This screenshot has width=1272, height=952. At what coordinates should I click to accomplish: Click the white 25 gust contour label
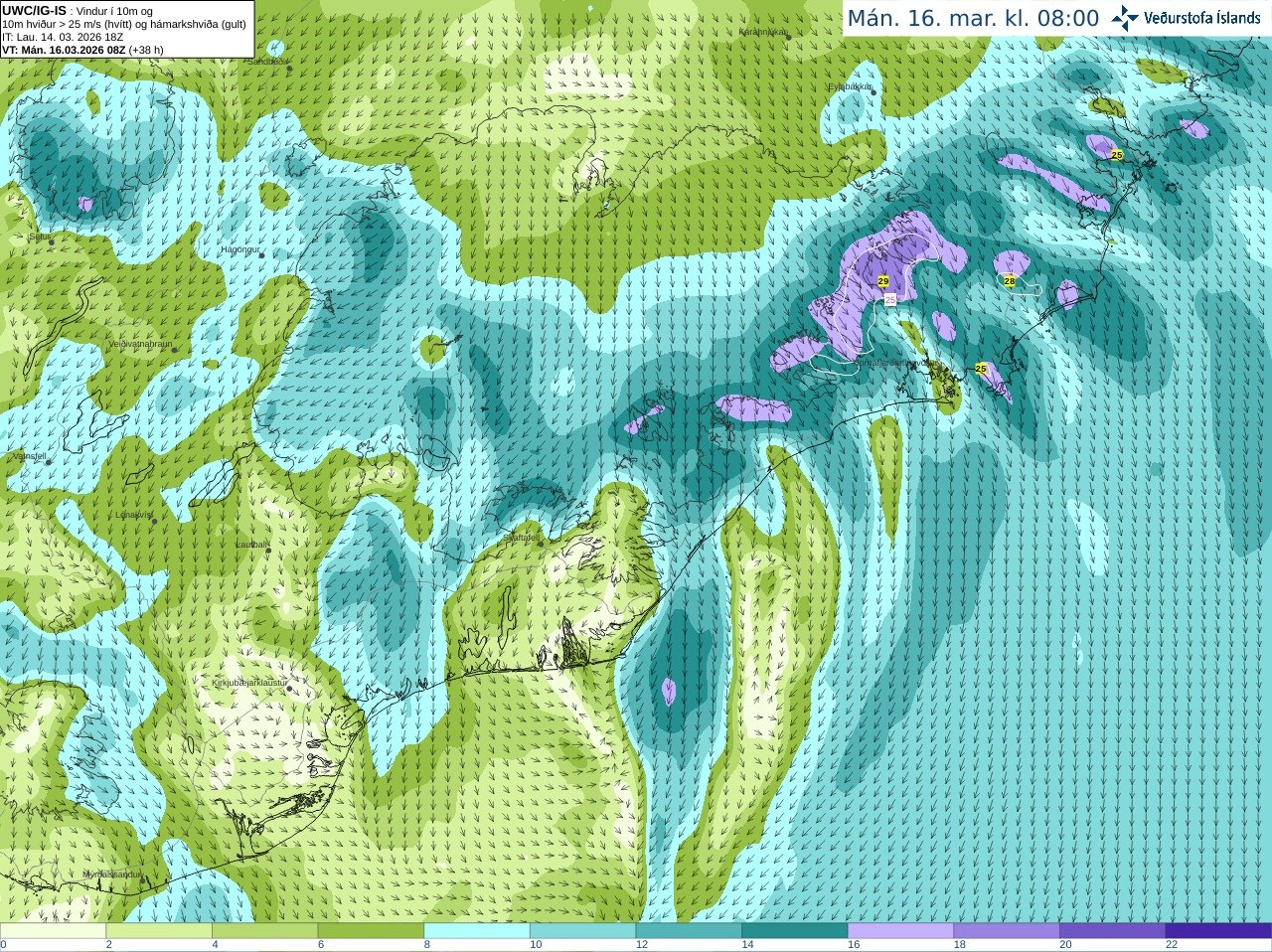click(x=889, y=299)
